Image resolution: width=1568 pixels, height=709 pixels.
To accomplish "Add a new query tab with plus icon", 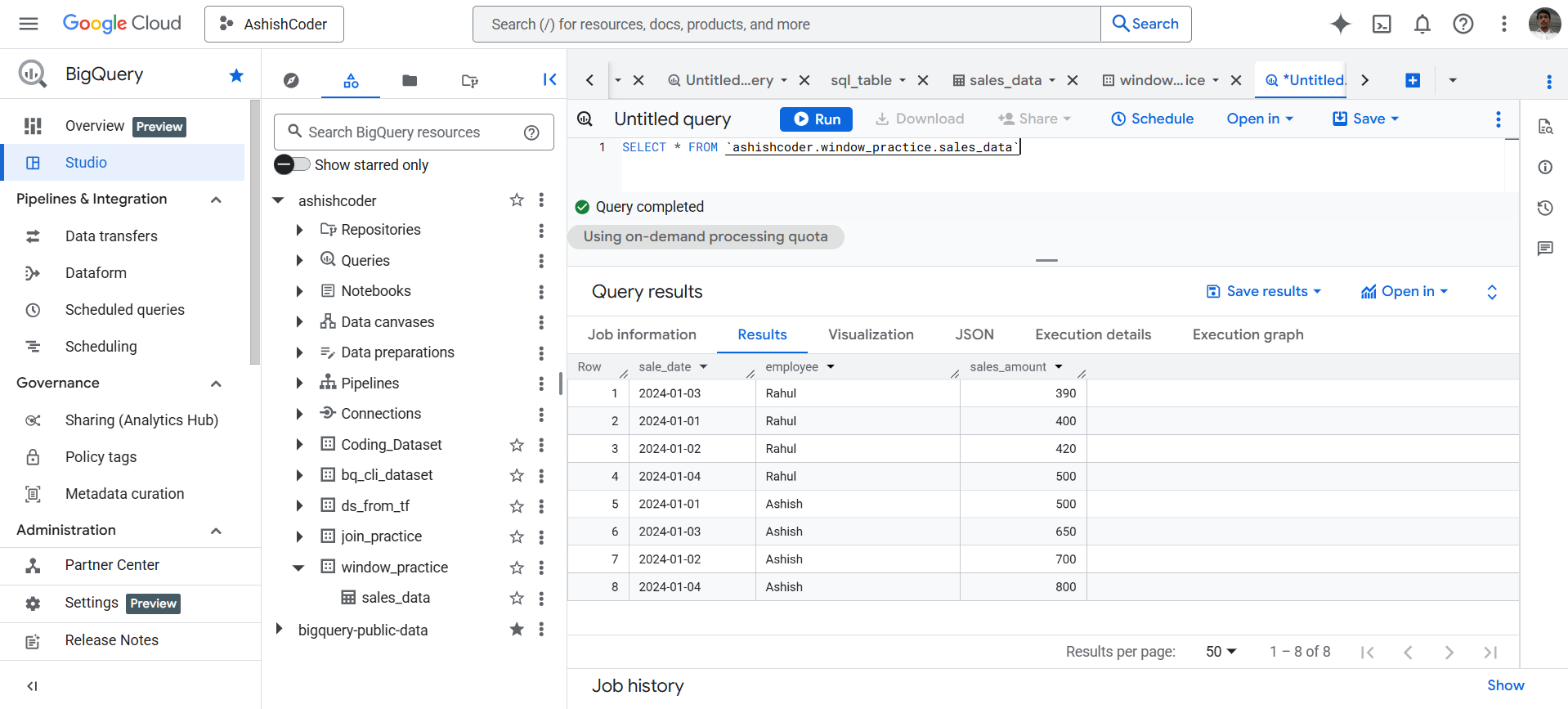I will [x=1413, y=80].
